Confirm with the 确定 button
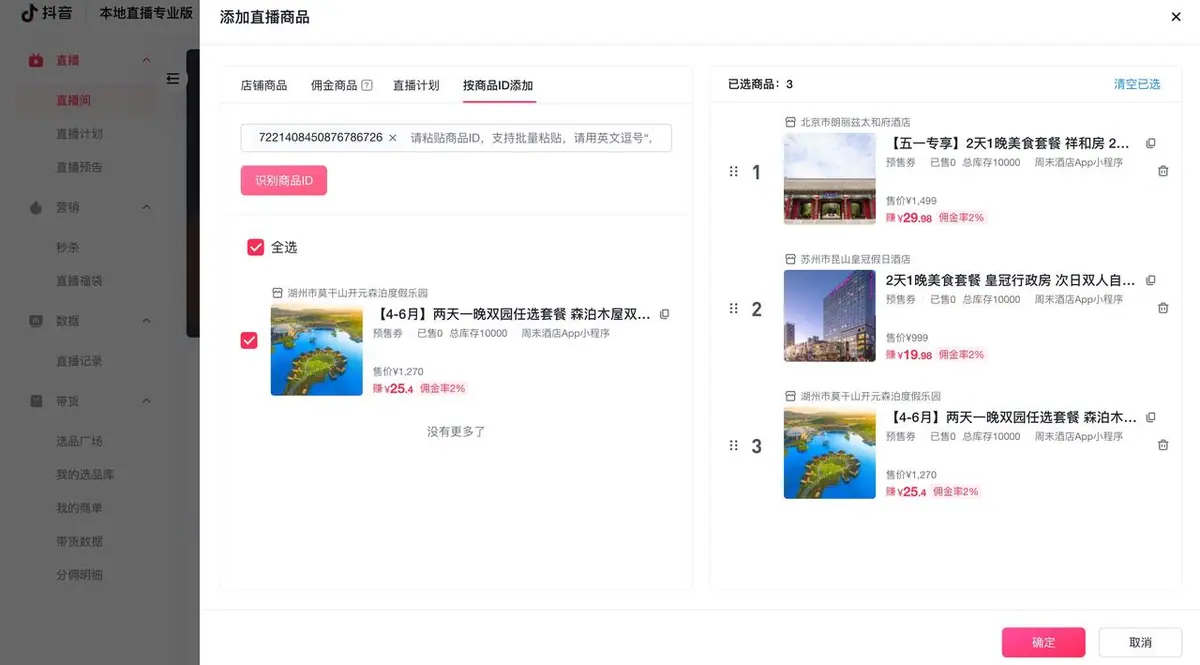The height and width of the screenshot is (665, 1200). coord(1043,642)
